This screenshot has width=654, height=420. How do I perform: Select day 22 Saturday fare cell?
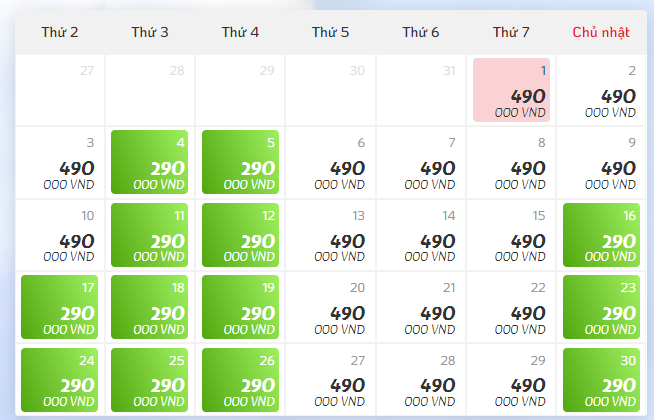[x=511, y=307]
